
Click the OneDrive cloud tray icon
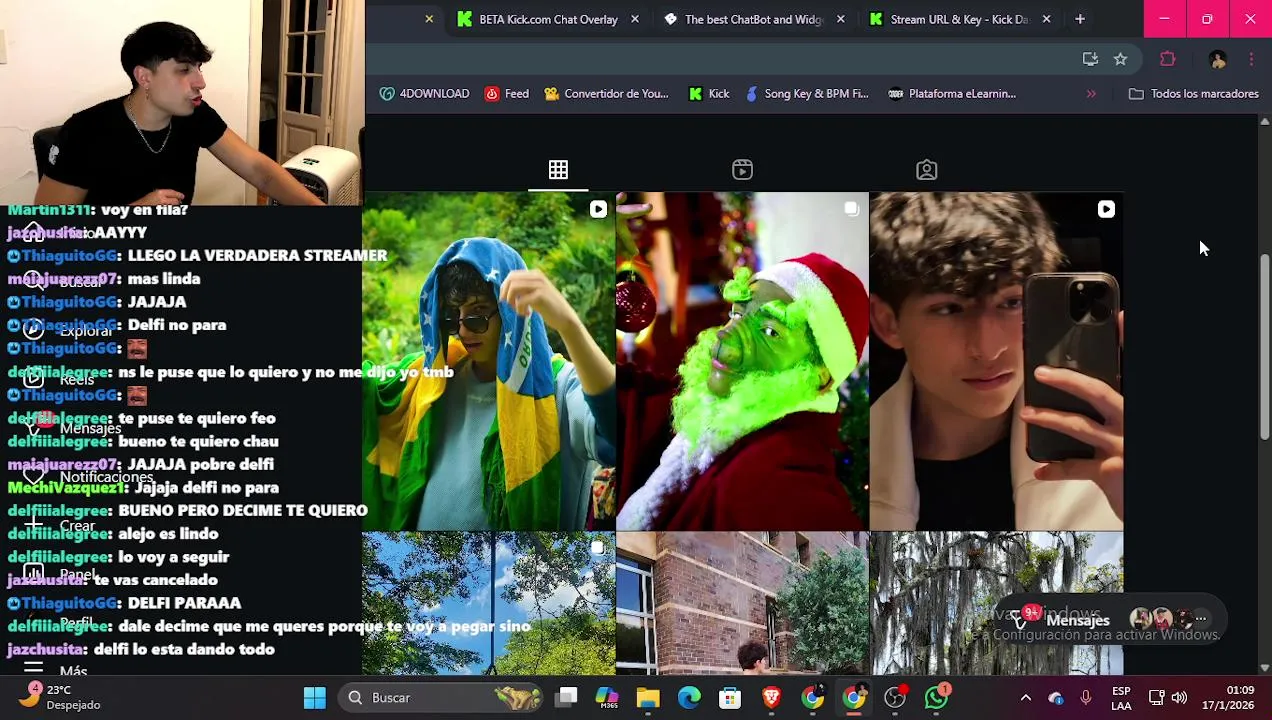click(x=1056, y=698)
